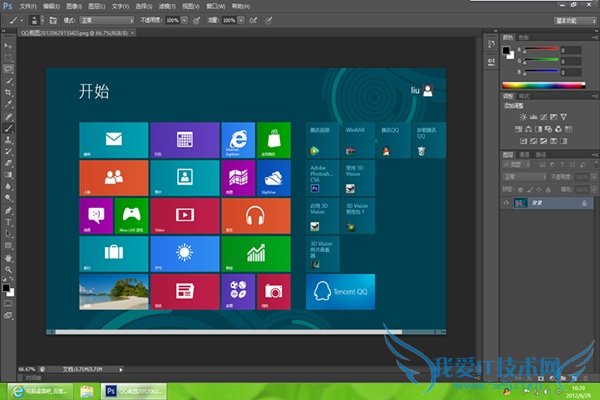Open the Image menu
This screenshot has height=400, width=600.
coord(74,6)
